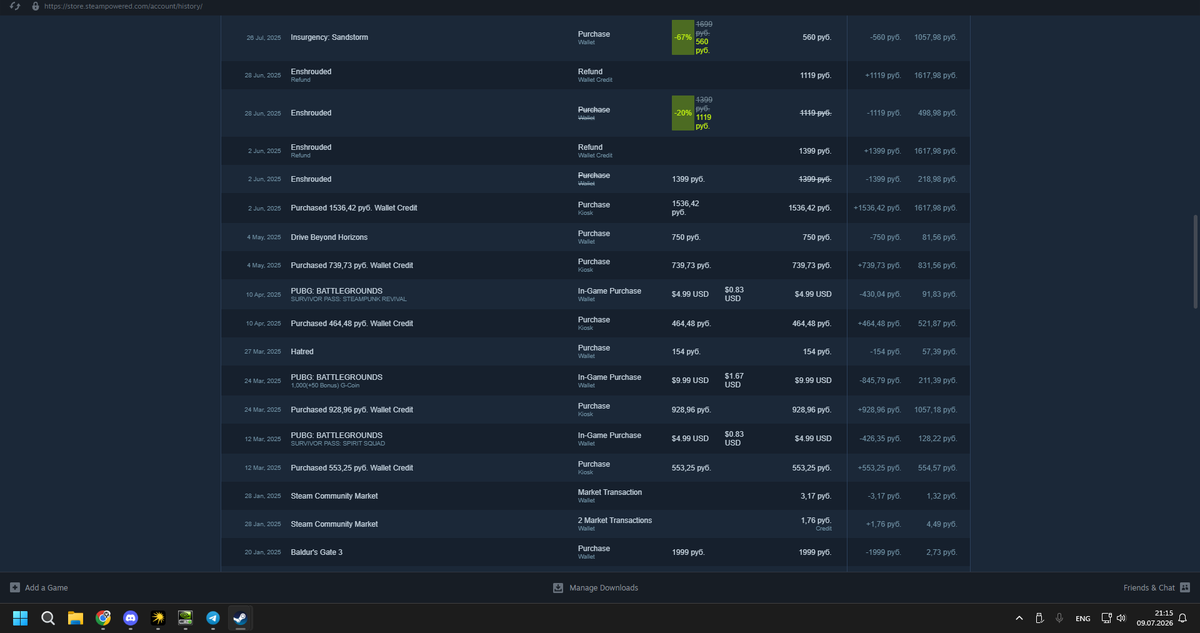Open Purchased 928,96 руб. Wallet Credit row
This screenshot has height=633, width=1200.
click(596, 409)
